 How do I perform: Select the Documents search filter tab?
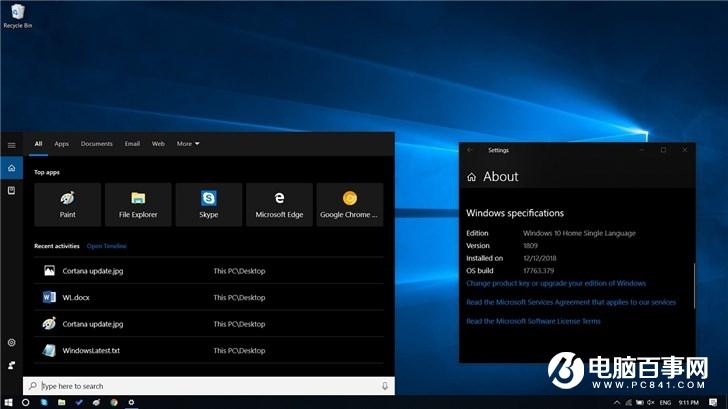coord(97,144)
